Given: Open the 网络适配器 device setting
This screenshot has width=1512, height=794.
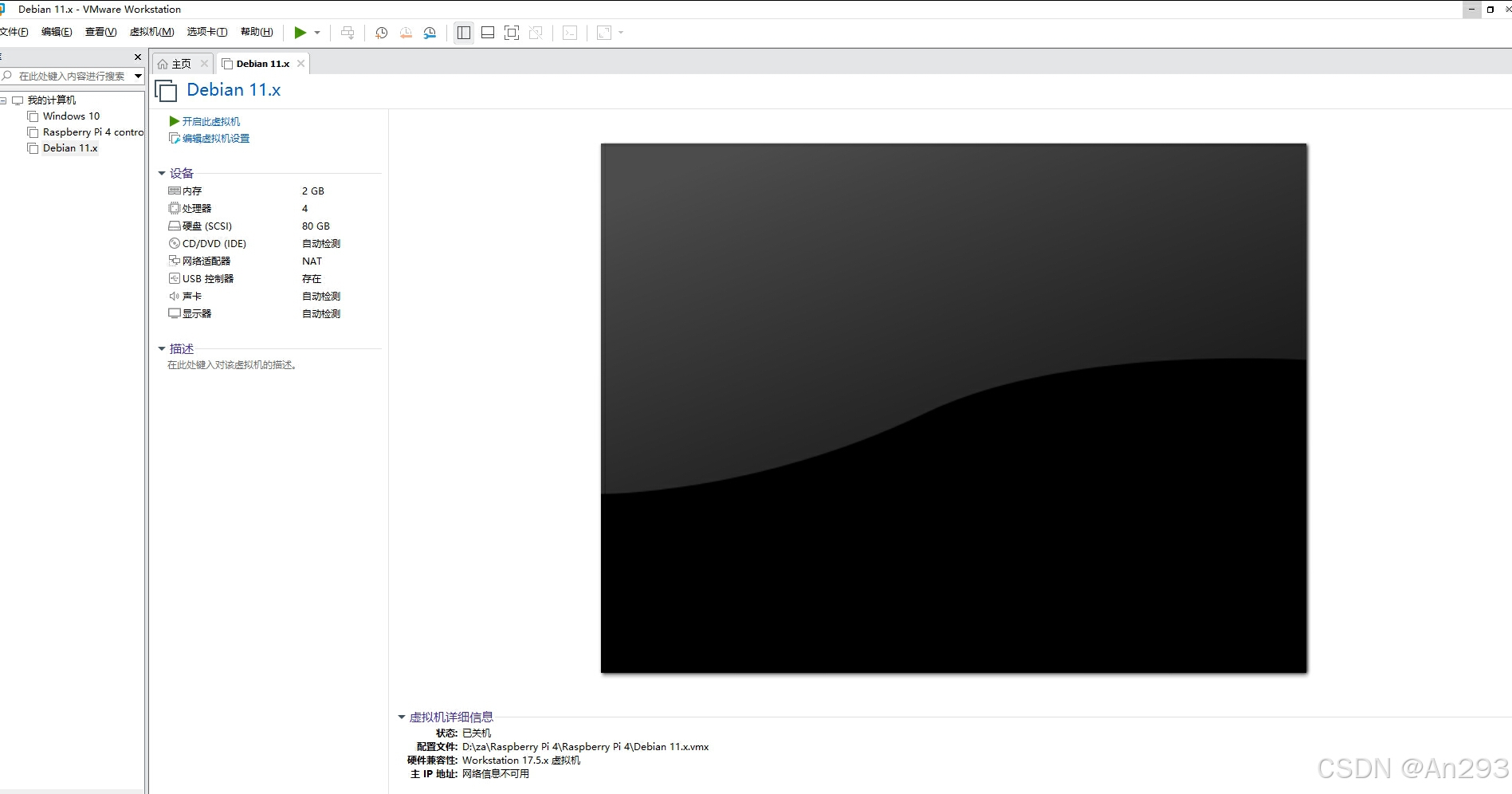Looking at the screenshot, I should pyautogui.click(x=206, y=261).
